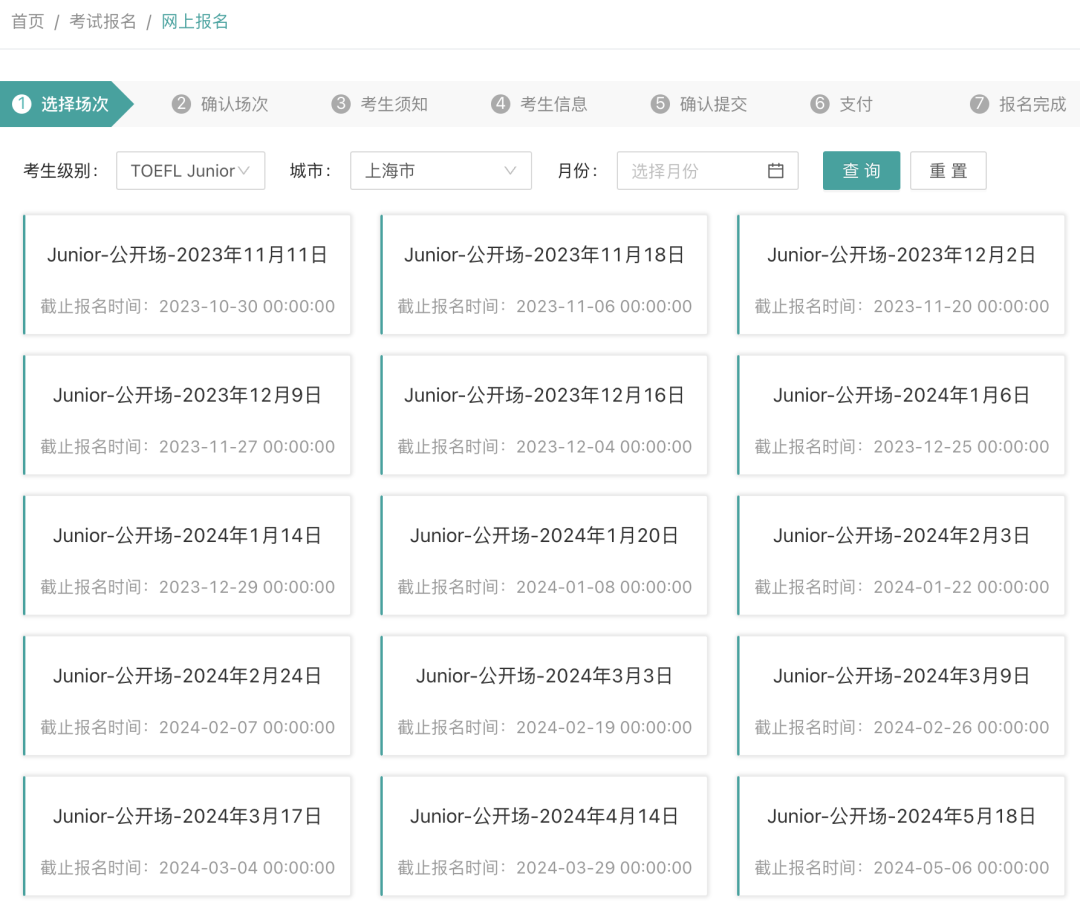This screenshot has width=1080, height=905.
Task: Open the calendar icon in month picker
Action: pyautogui.click(x=776, y=170)
